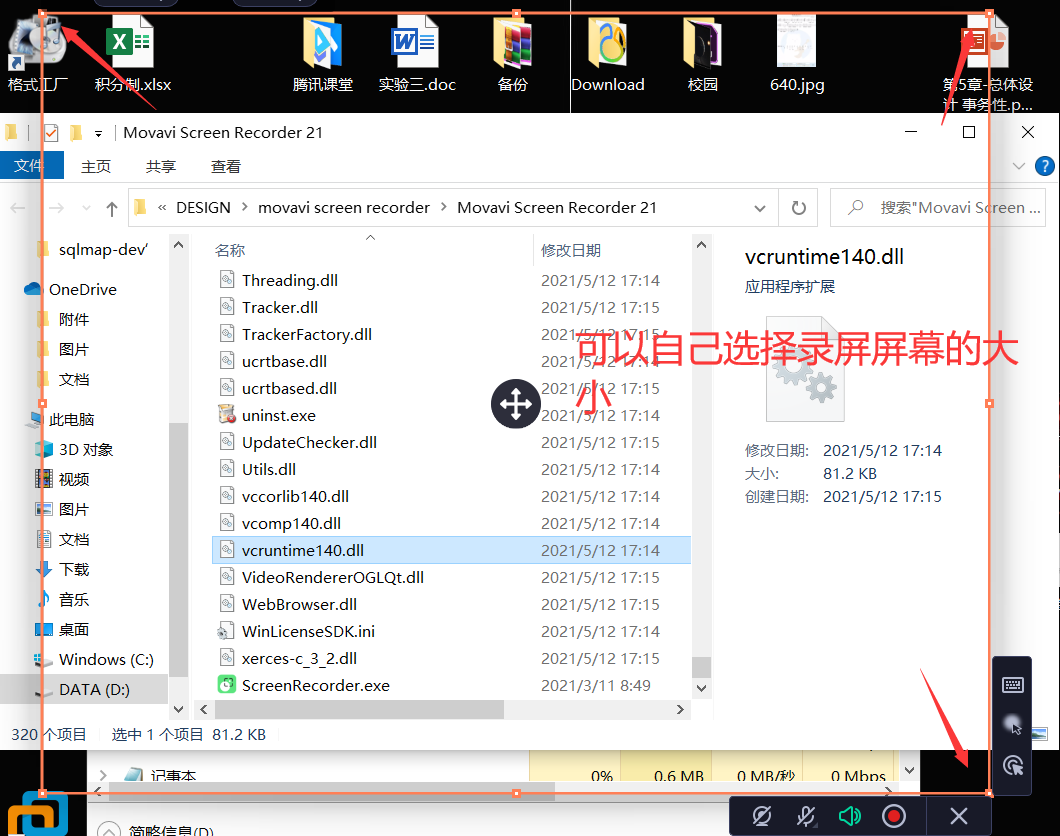Image resolution: width=1060 pixels, height=836 pixels.
Task: Switch to the 共享 ribbon tab
Action: point(160,166)
